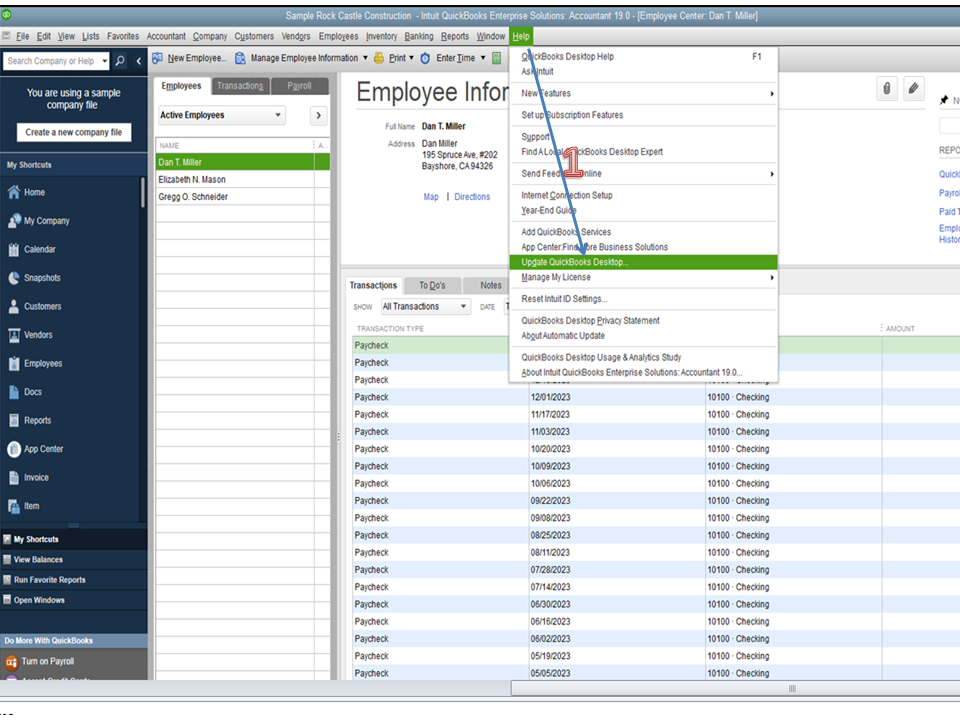Viewport: 960px width, 720px height.
Task: Open Active Employees dropdown
Action: click(x=222, y=115)
